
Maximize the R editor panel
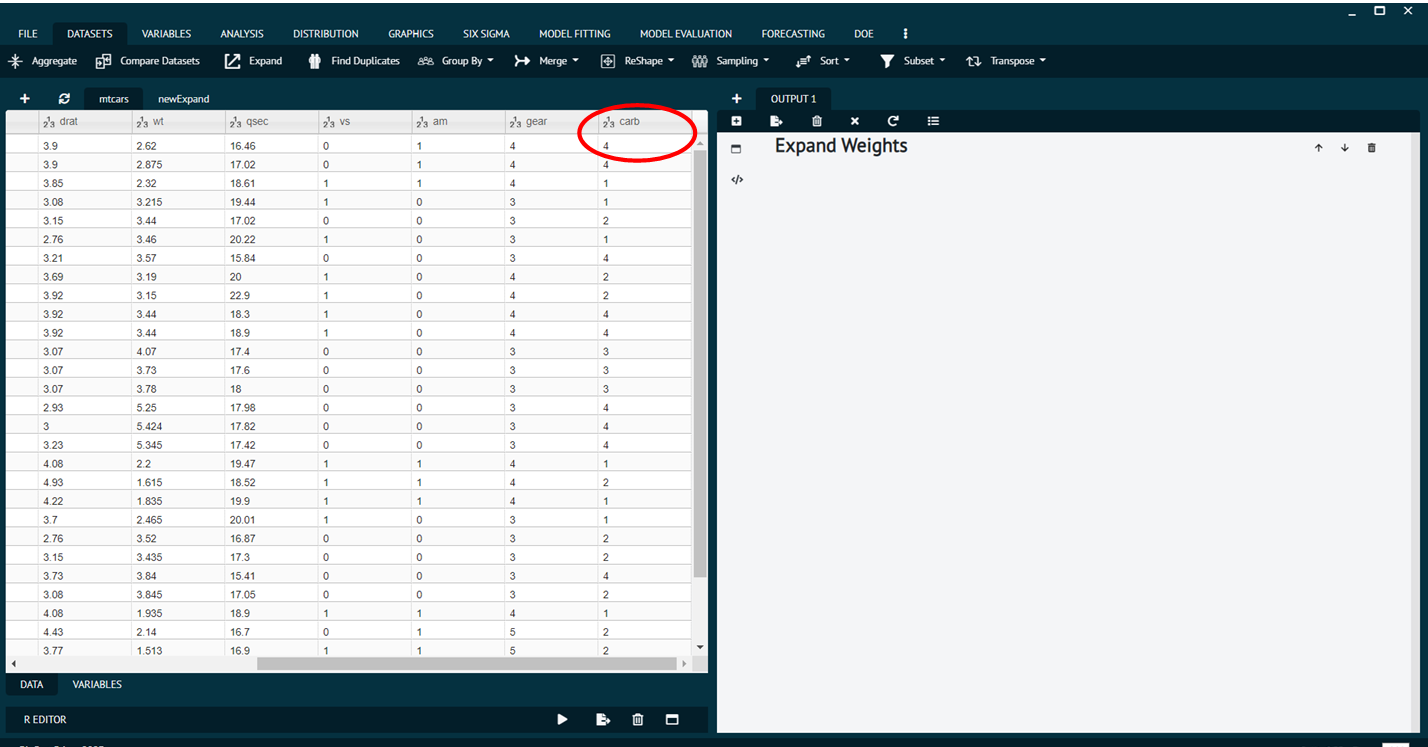(672, 719)
